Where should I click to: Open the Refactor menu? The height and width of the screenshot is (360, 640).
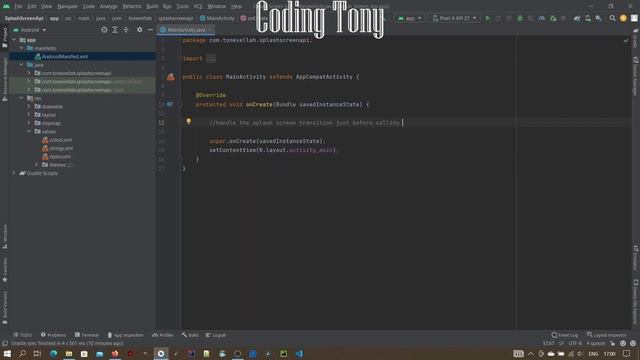coord(132,7)
